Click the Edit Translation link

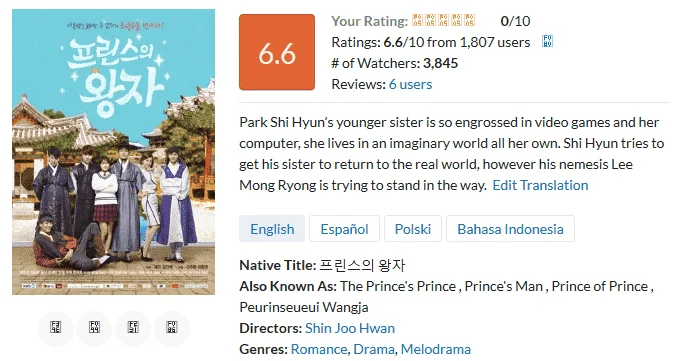pos(540,185)
